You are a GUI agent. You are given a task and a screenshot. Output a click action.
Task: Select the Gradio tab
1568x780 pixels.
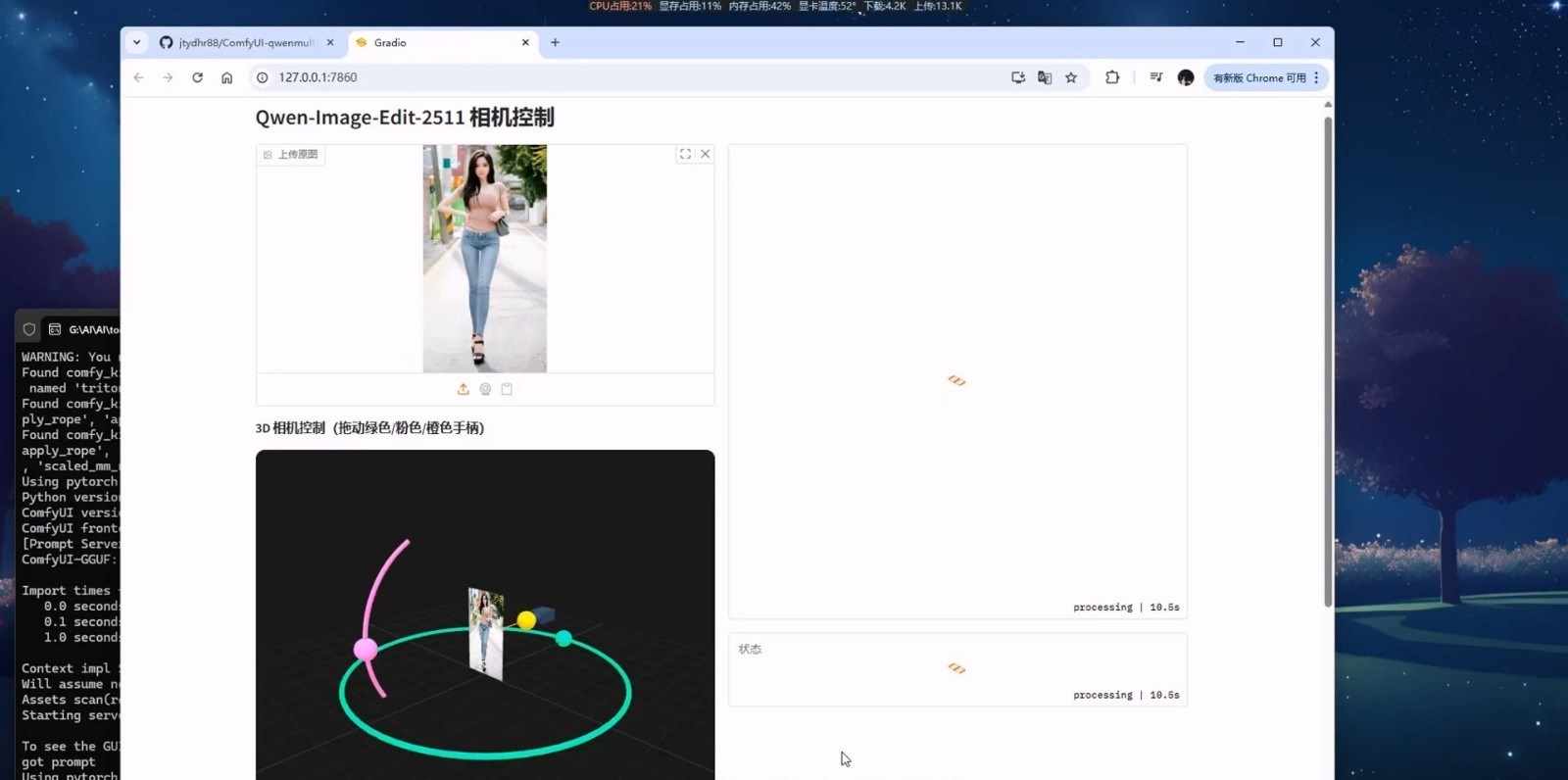(x=441, y=43)
